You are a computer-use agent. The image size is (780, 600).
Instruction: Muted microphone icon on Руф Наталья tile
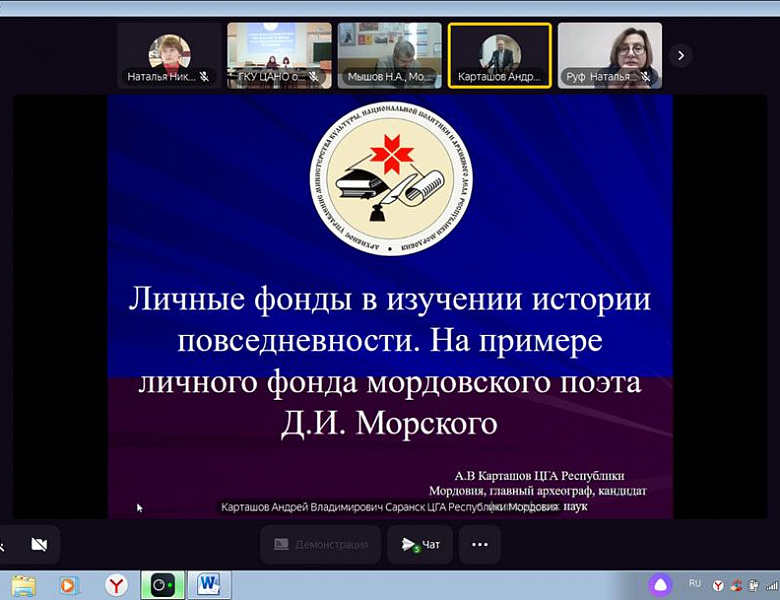coord(646,77)
